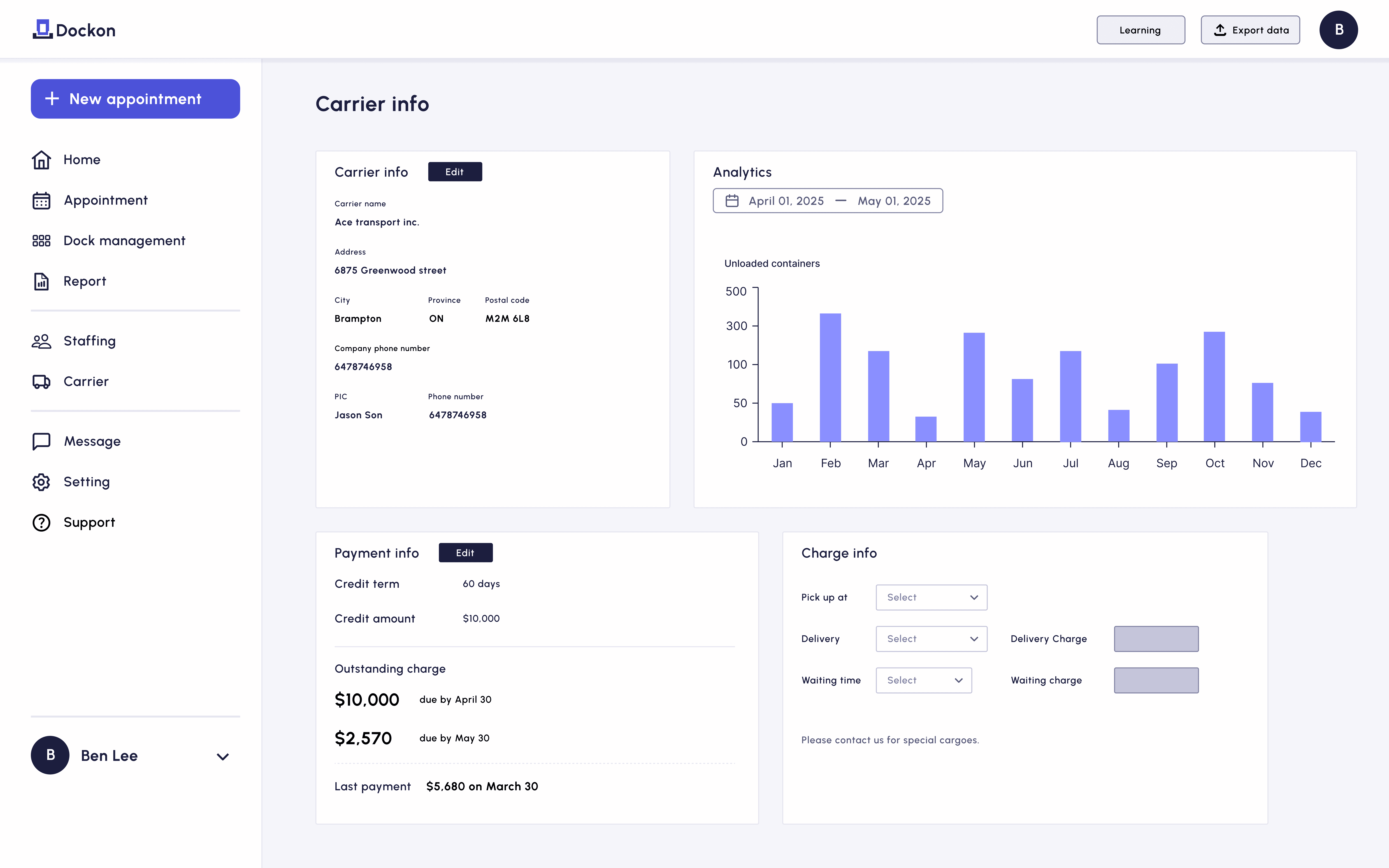Viewport: 1389px width, 868px height.
Task: Select the Carrier truck icon
Action: 41,382
